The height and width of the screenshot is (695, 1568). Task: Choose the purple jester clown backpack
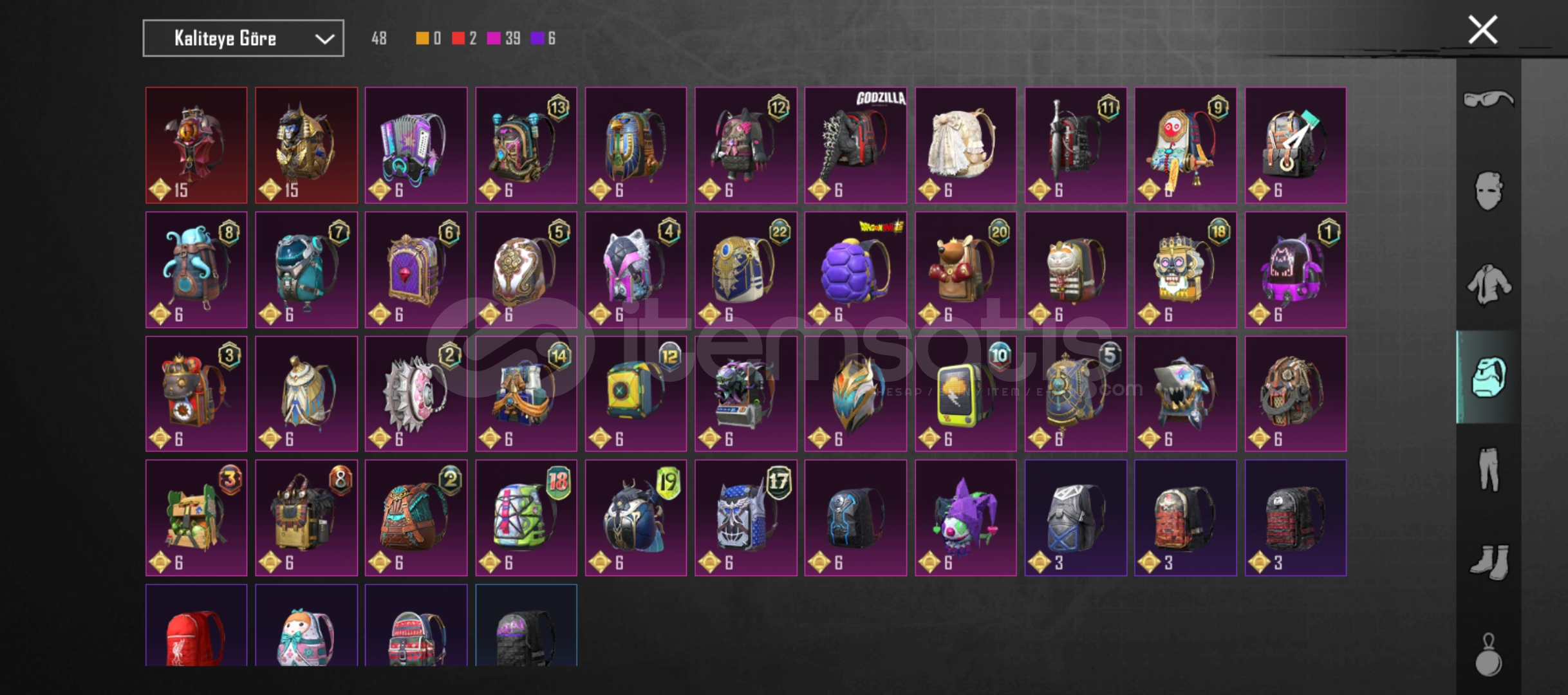coord(966,518)
